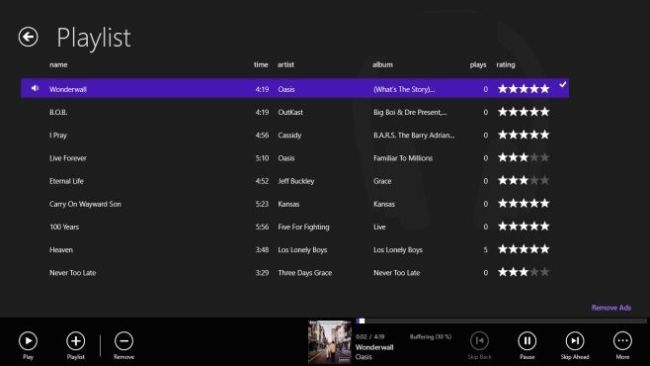This screenshot has width=650, height=366.
Task: Select the song Heaven
Action: [61, 250]
